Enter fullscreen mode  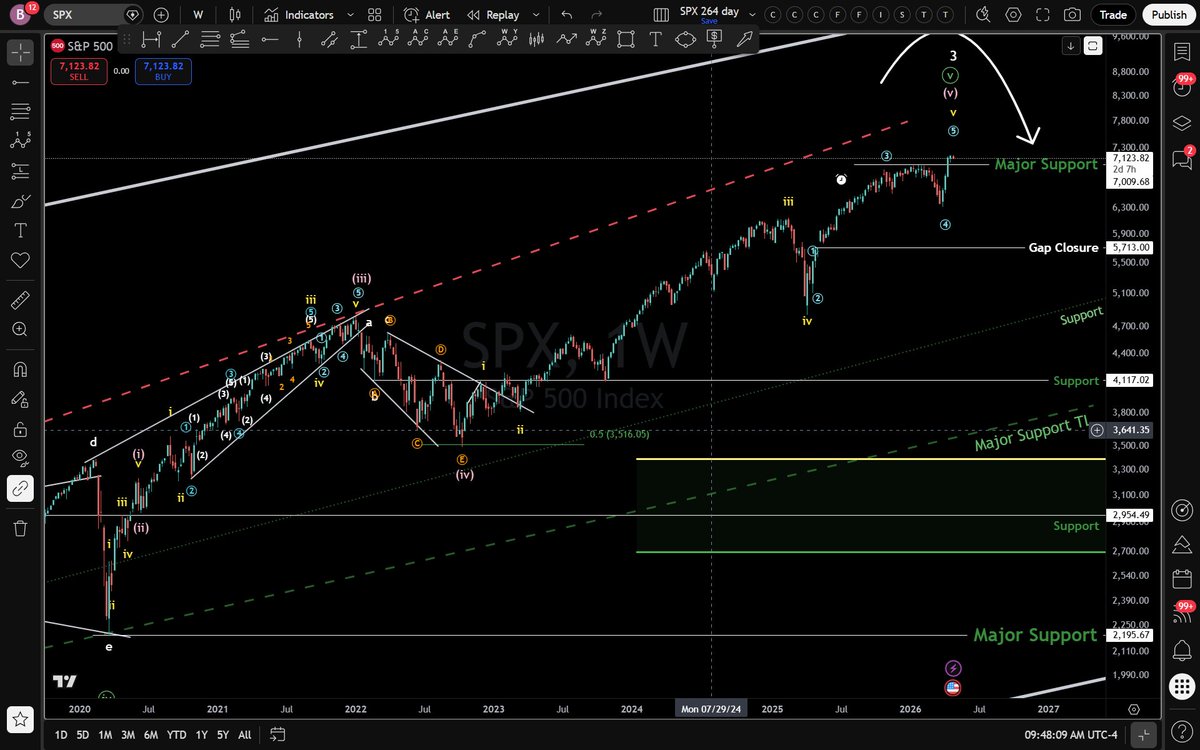[1043, 15]
